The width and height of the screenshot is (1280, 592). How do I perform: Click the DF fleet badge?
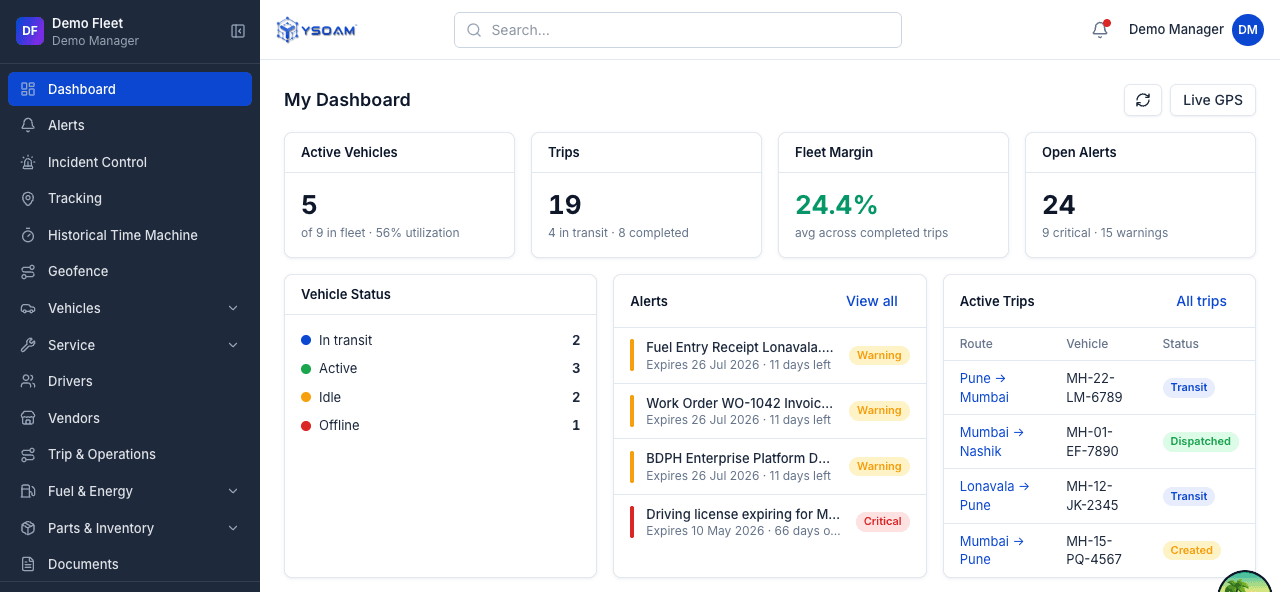coord(30,31)
